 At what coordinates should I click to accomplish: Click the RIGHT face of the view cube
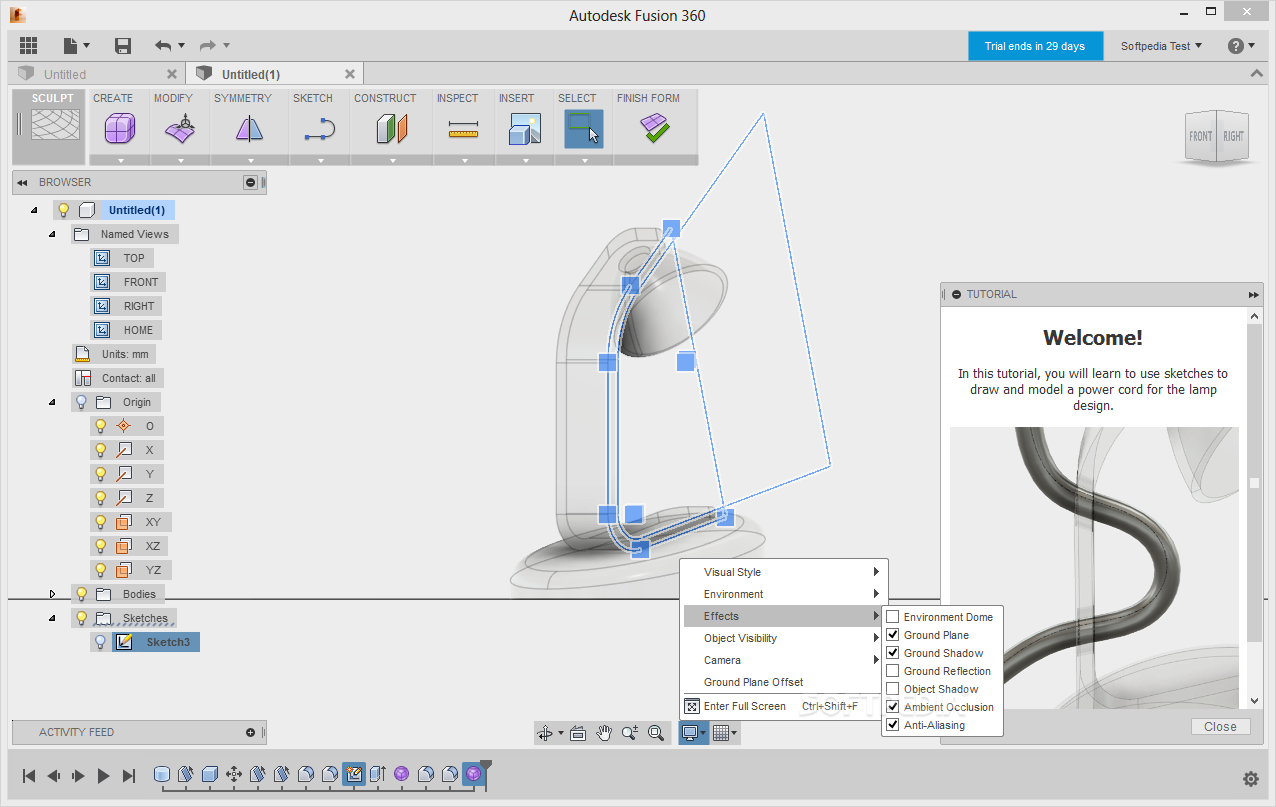click(1233, 136)
